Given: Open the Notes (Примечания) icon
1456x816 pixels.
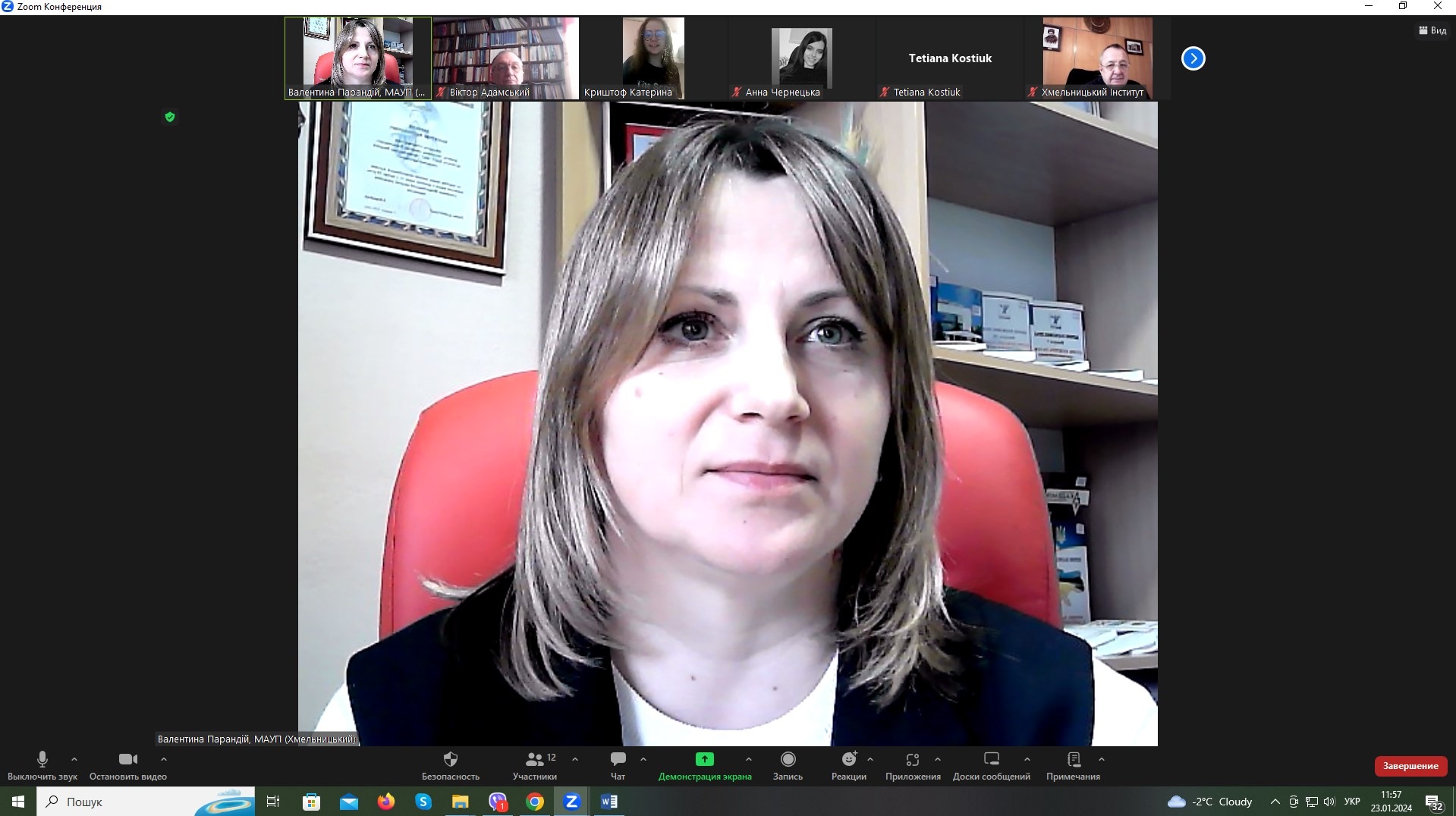Looking at the screenshot, I should point(1073,760).
